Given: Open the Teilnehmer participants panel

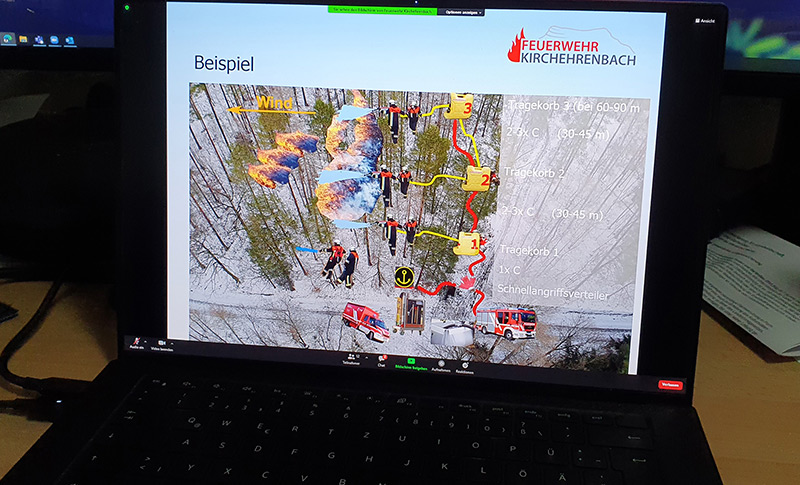Looking at the screenshot, I should click(x=351, y=357).
